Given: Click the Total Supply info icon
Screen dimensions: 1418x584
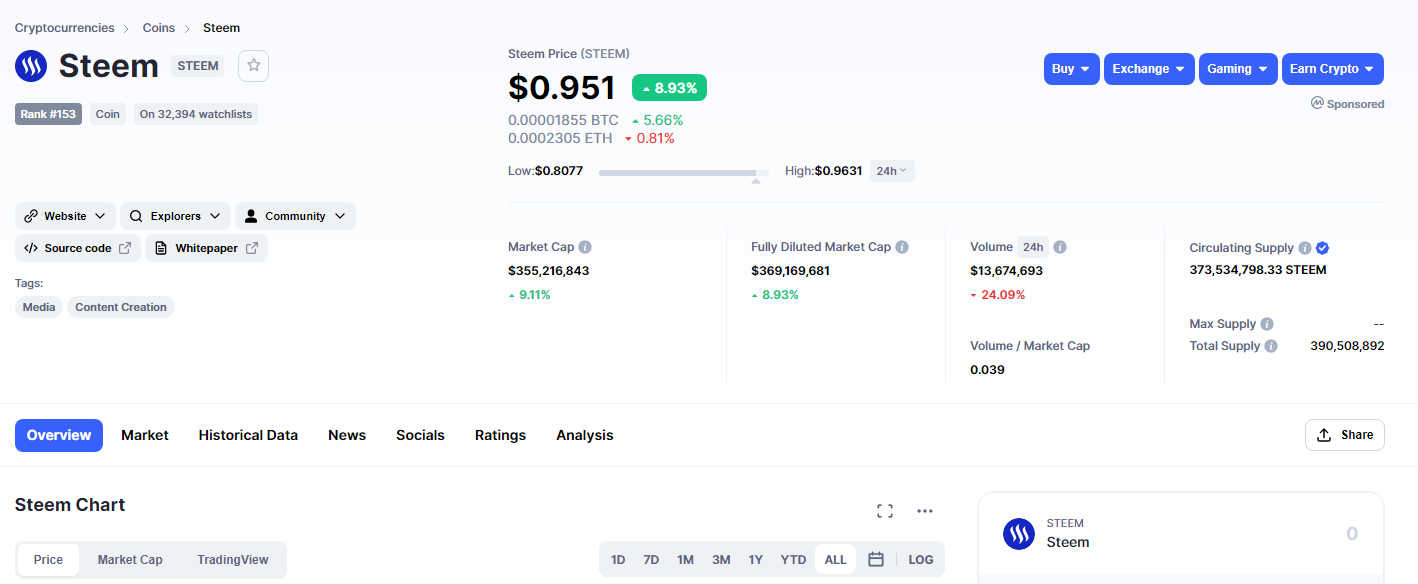Looking at the screenshot, I should tap(1271, 346).
